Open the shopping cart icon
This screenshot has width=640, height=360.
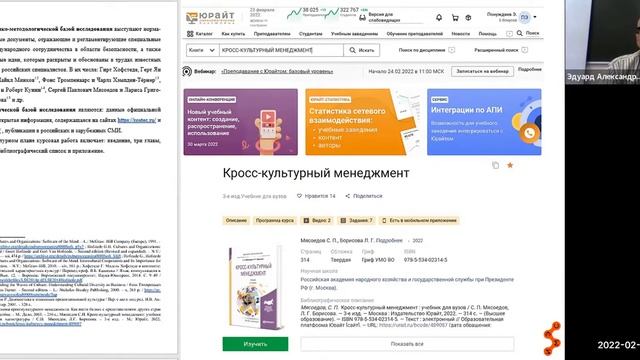pyautogui.click(x=455, y=18)
